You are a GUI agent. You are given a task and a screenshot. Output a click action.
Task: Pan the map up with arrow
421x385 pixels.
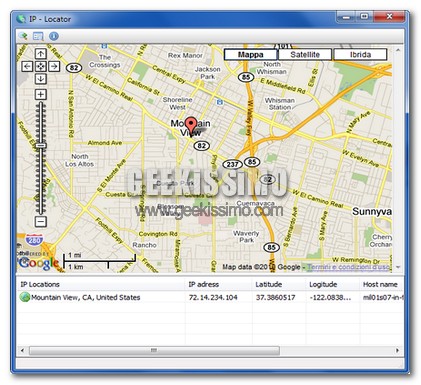click(41, 54)
